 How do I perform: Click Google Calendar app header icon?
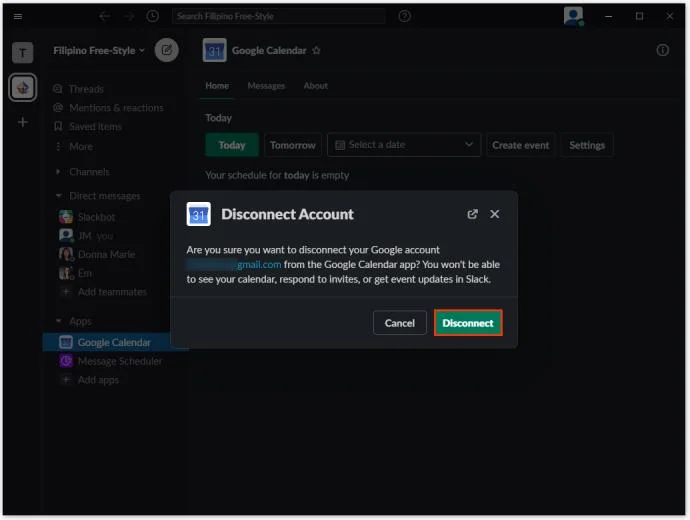[x=214, y=50]
